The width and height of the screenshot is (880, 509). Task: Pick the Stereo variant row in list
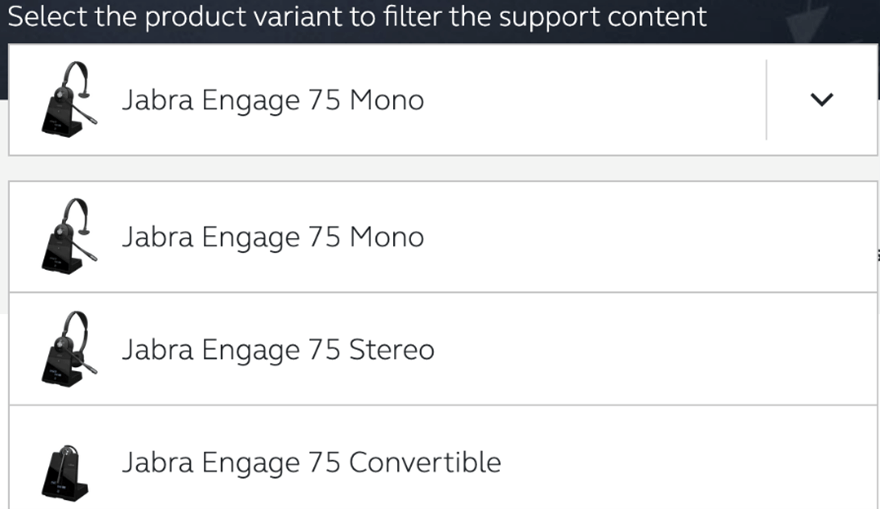tap(500, 349)
